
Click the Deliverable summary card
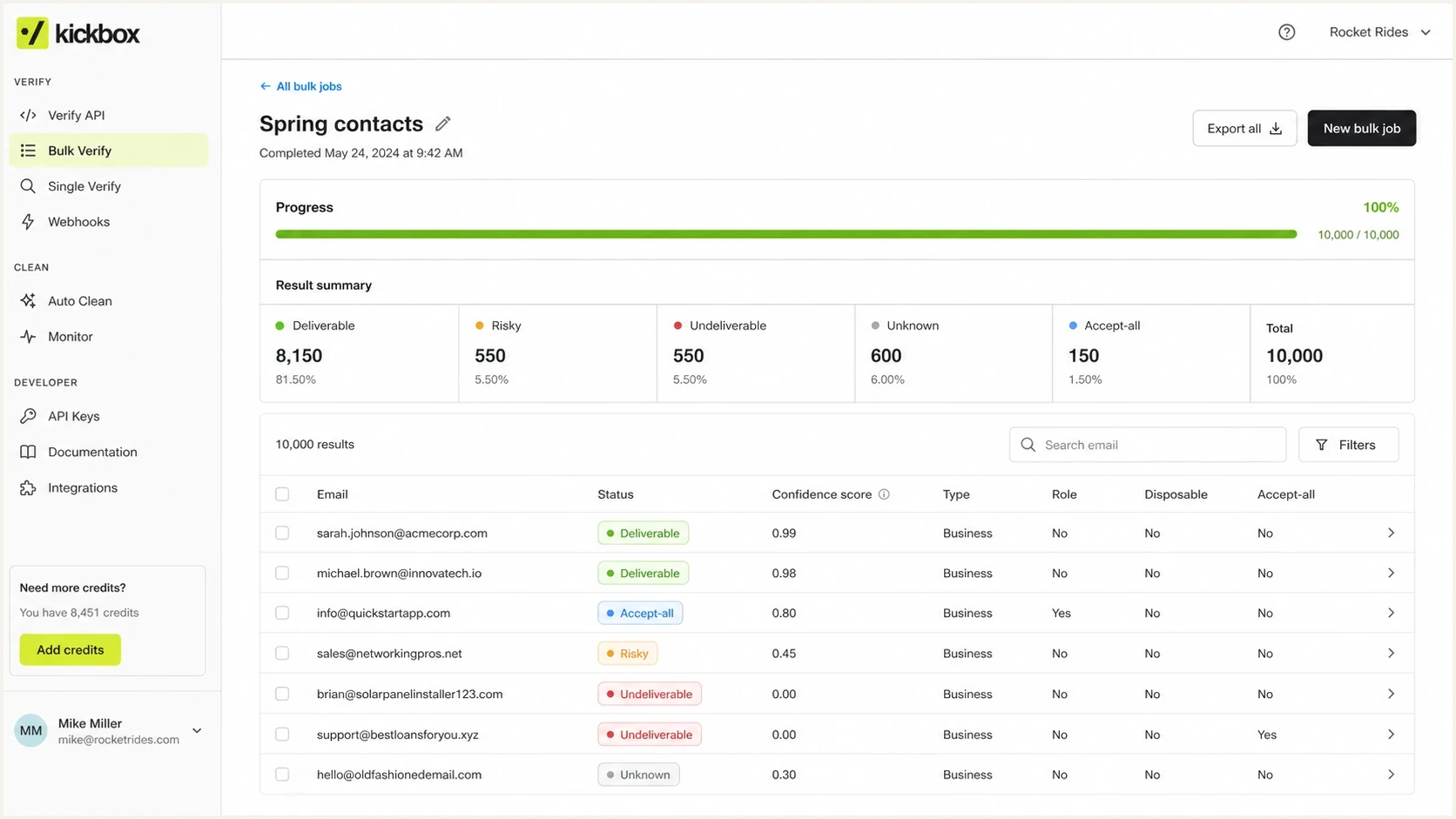click(360, 353)
